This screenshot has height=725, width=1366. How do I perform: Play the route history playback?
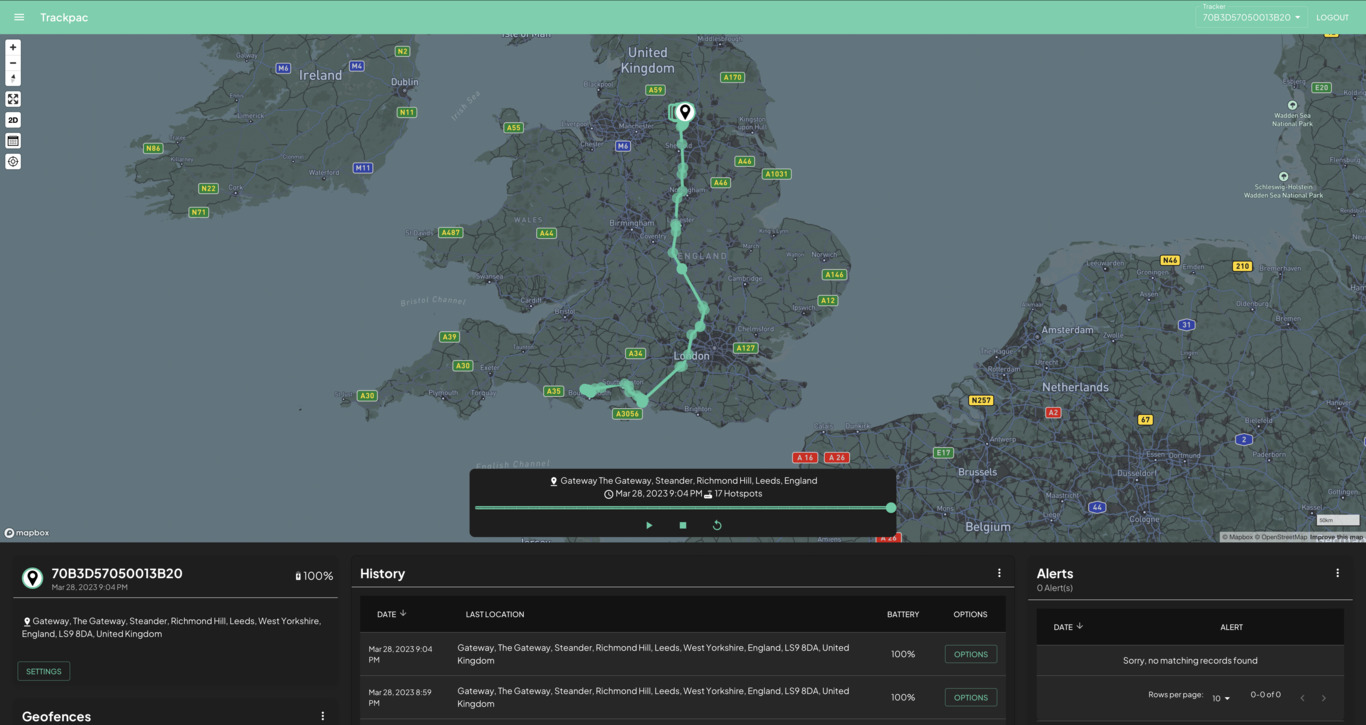649,525
